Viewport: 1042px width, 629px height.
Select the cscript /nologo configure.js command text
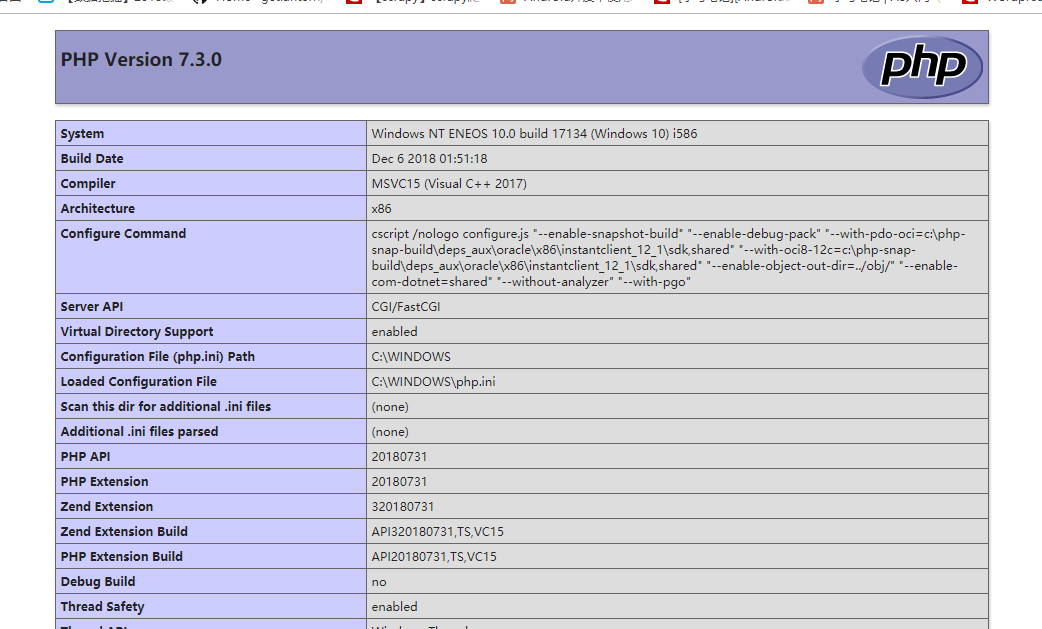click(668, 258)
